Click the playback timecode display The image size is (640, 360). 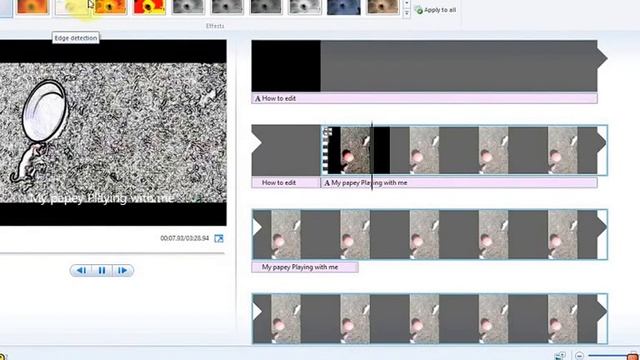(x=184, y=238)
